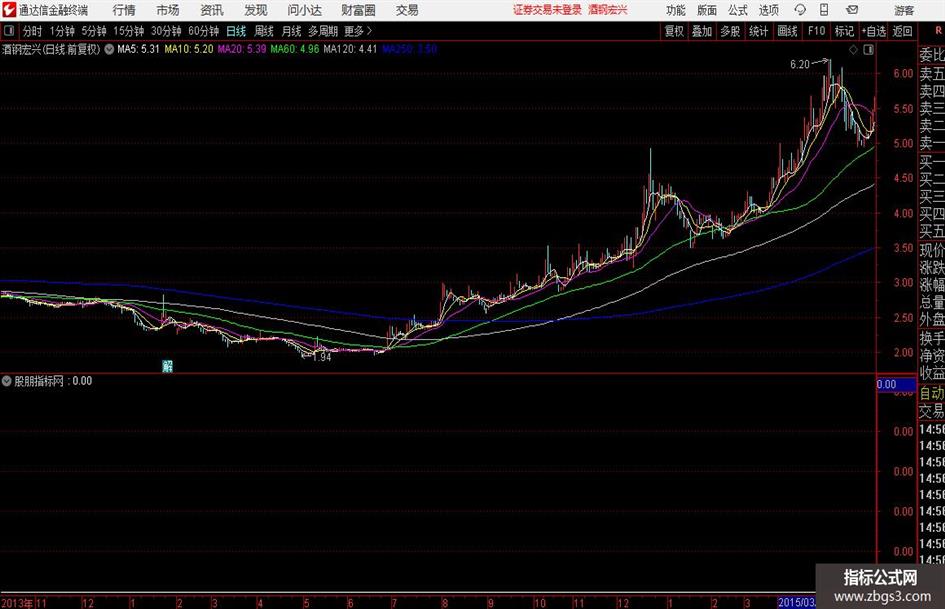Click the 复权 toolbar button
Image resolution: width=945 pixels, height=609 pixels.
point(674,31)
